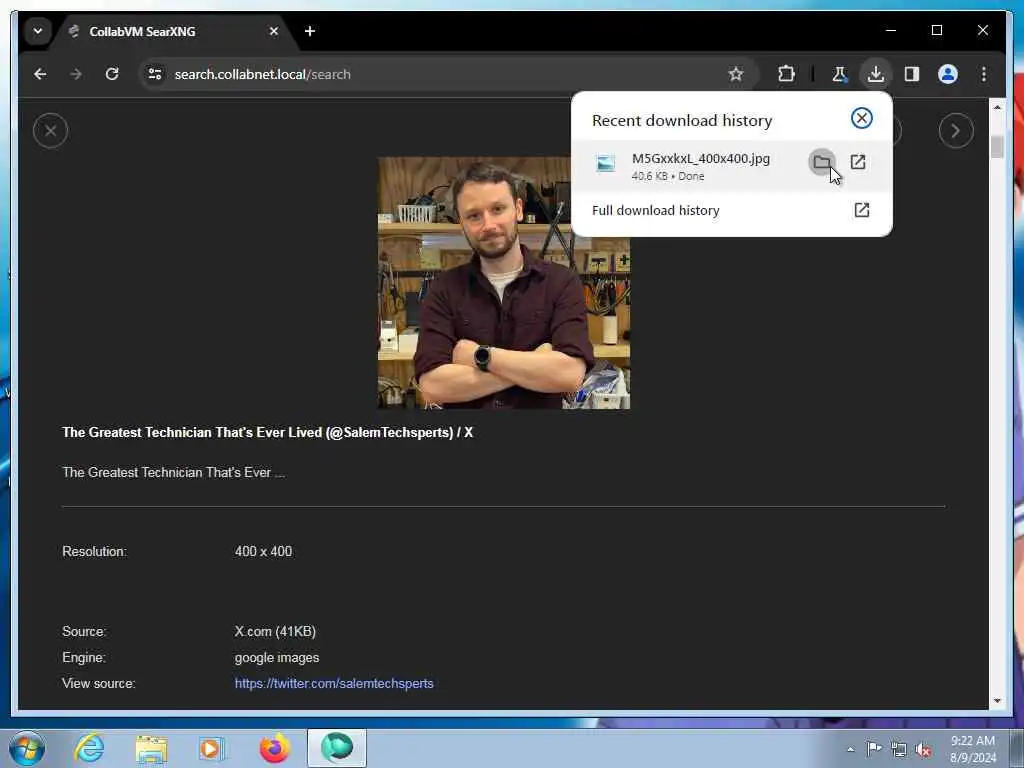Close the CollabVM SearXNG tab

point(274,31)
